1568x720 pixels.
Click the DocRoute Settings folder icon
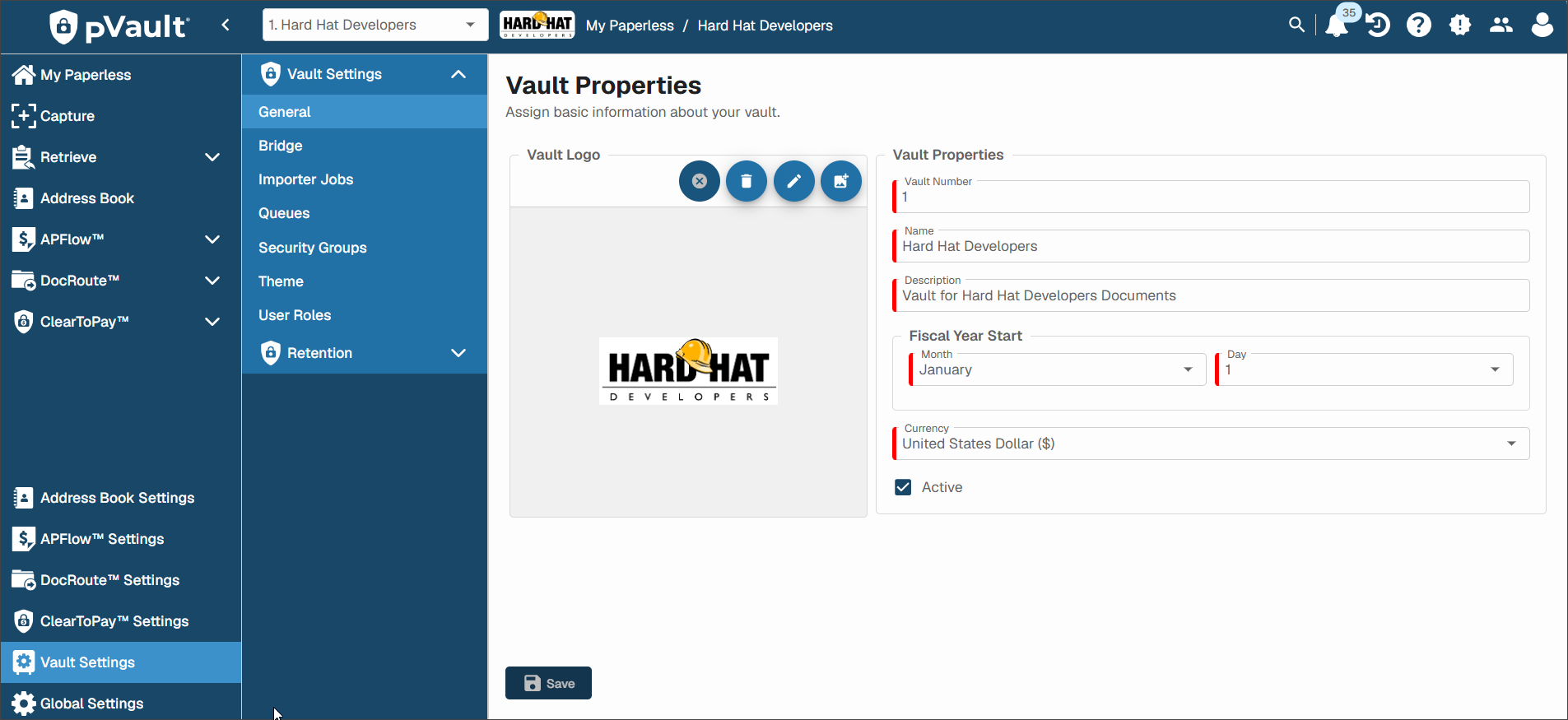(24, 580)
